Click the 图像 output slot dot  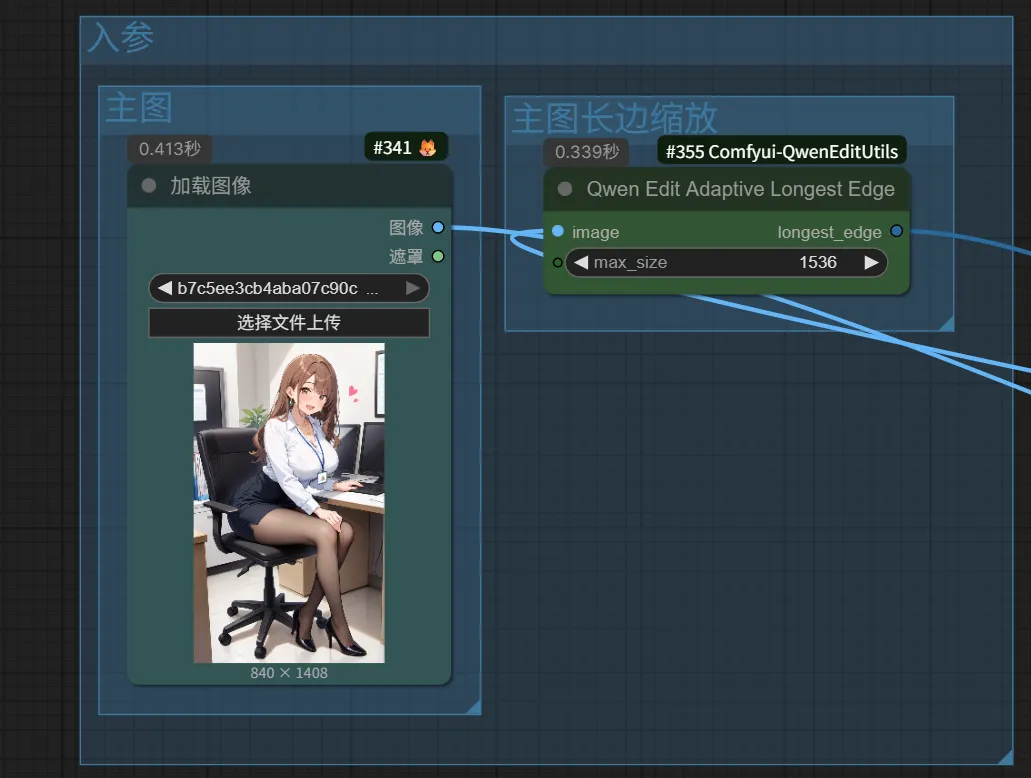(438, 228)
